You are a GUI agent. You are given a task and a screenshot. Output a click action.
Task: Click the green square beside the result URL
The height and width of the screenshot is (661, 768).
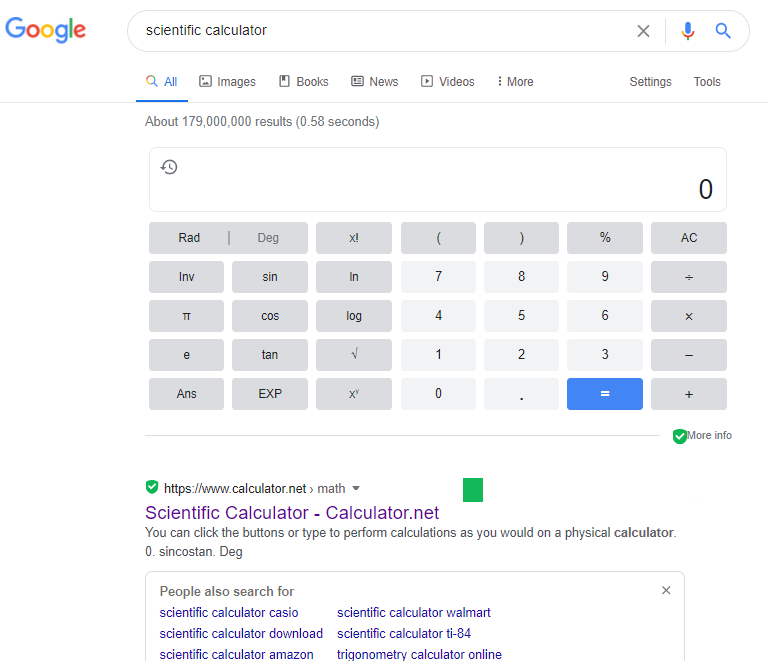473,490
